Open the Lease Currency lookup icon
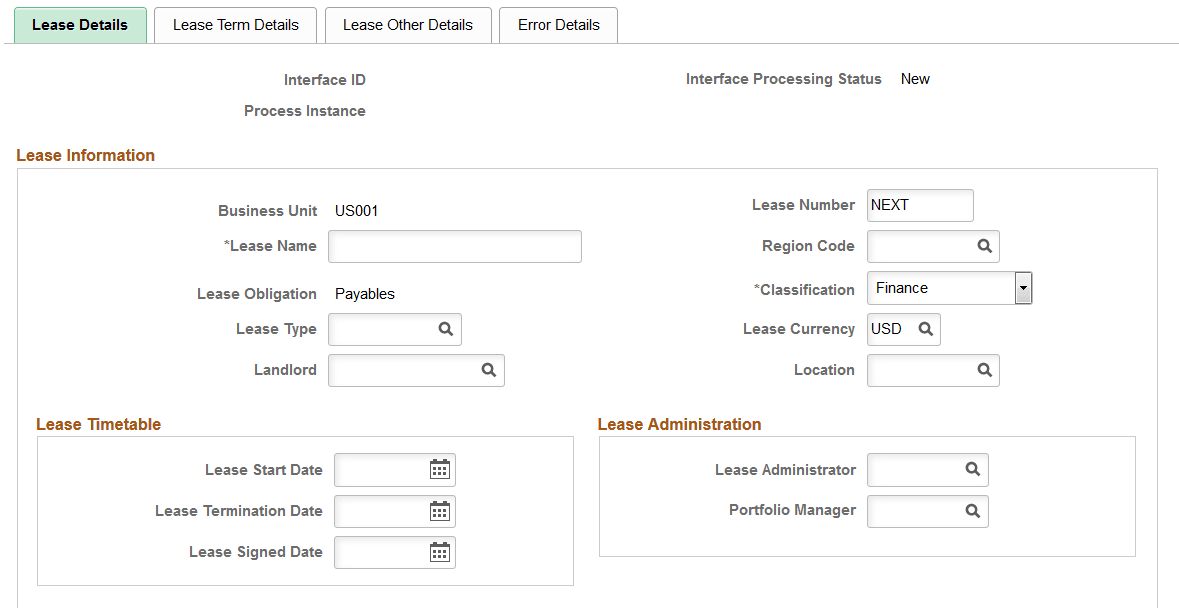Viewport: 1179px width, 608px height. tap(925, 329)
